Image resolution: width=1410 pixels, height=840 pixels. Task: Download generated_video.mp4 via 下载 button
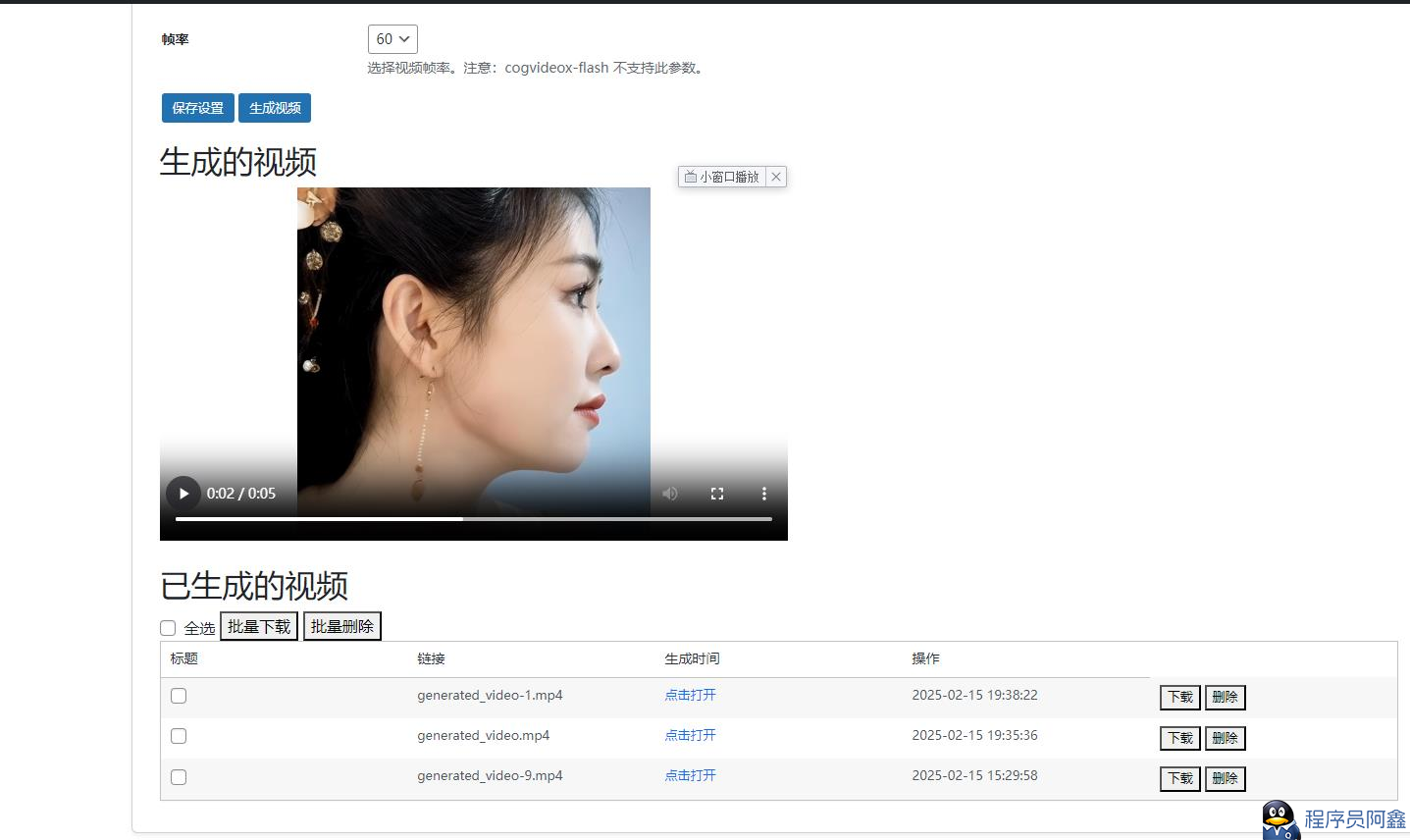[x=1180, y=738]
